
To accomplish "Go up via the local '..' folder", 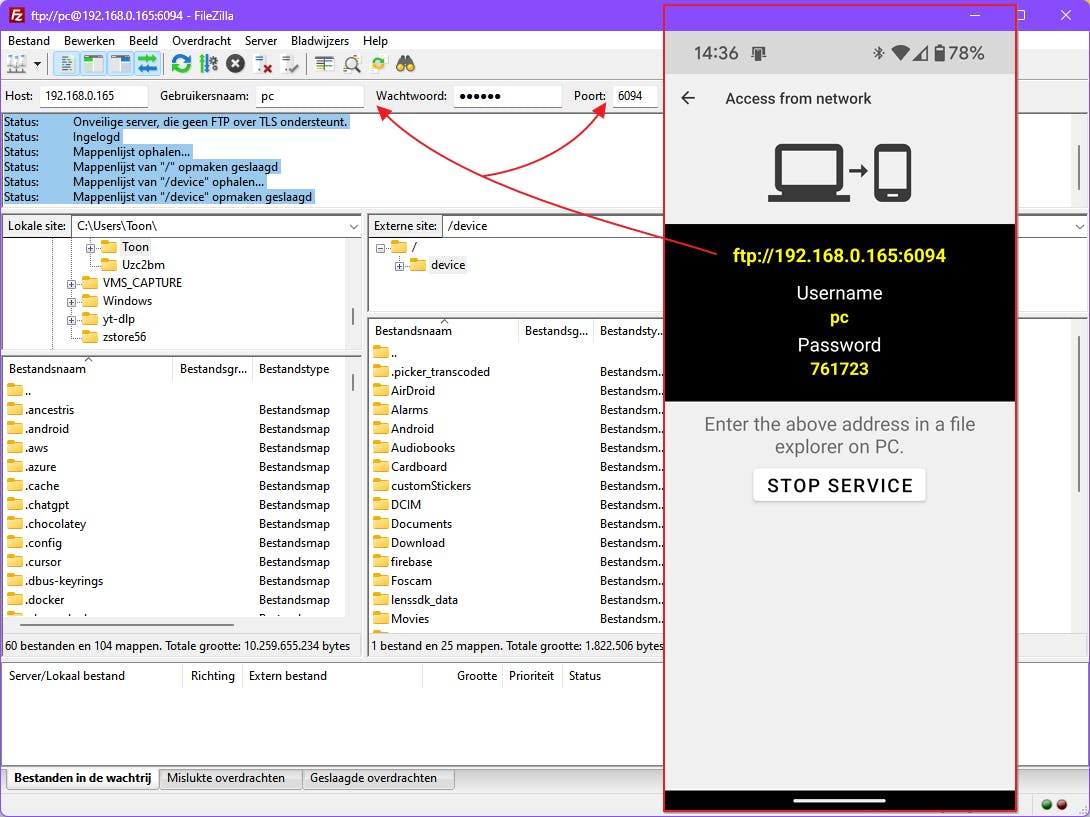I will pos(19,391).
